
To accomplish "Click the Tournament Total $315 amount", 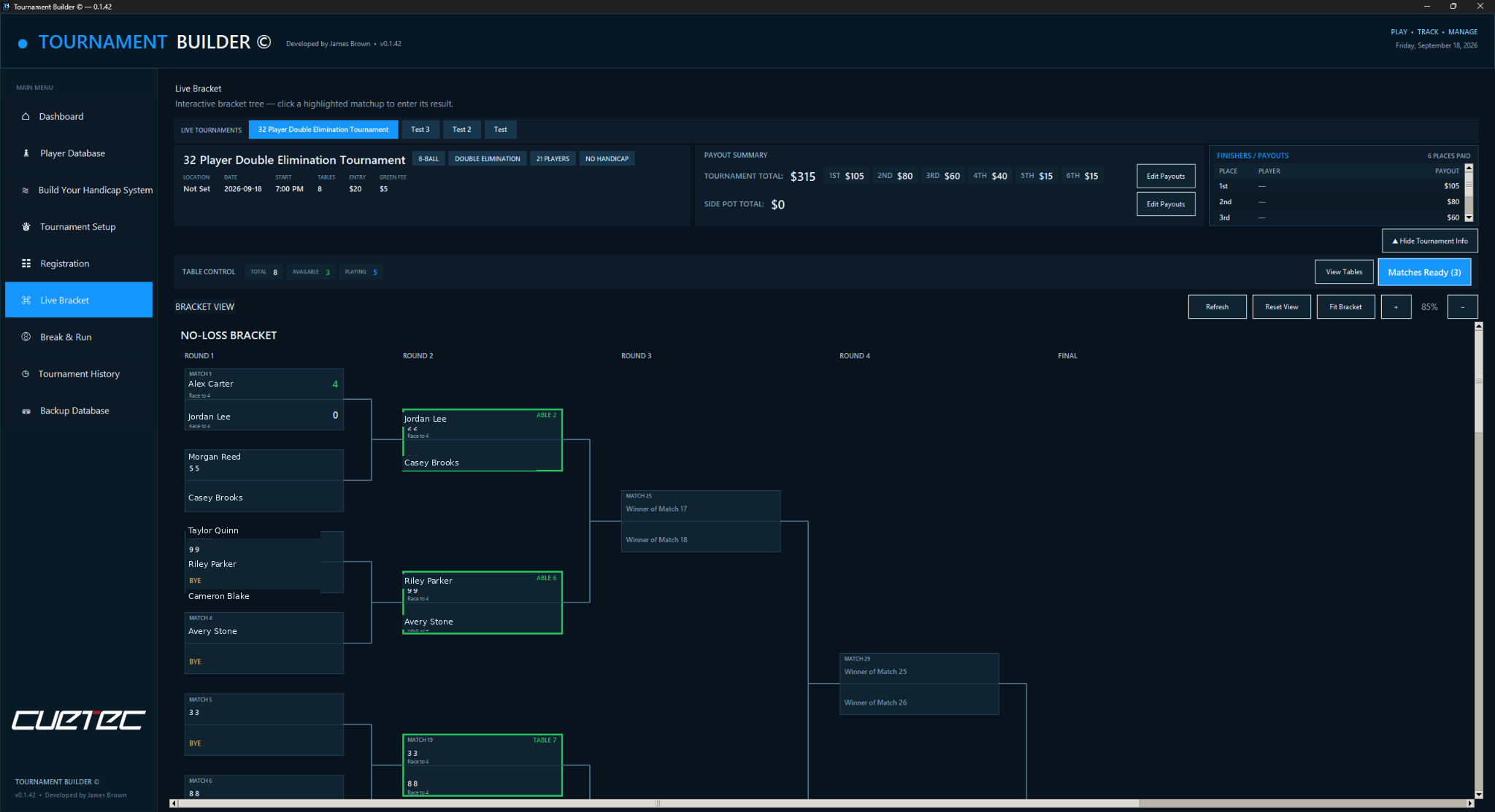I will click(803, 177).
